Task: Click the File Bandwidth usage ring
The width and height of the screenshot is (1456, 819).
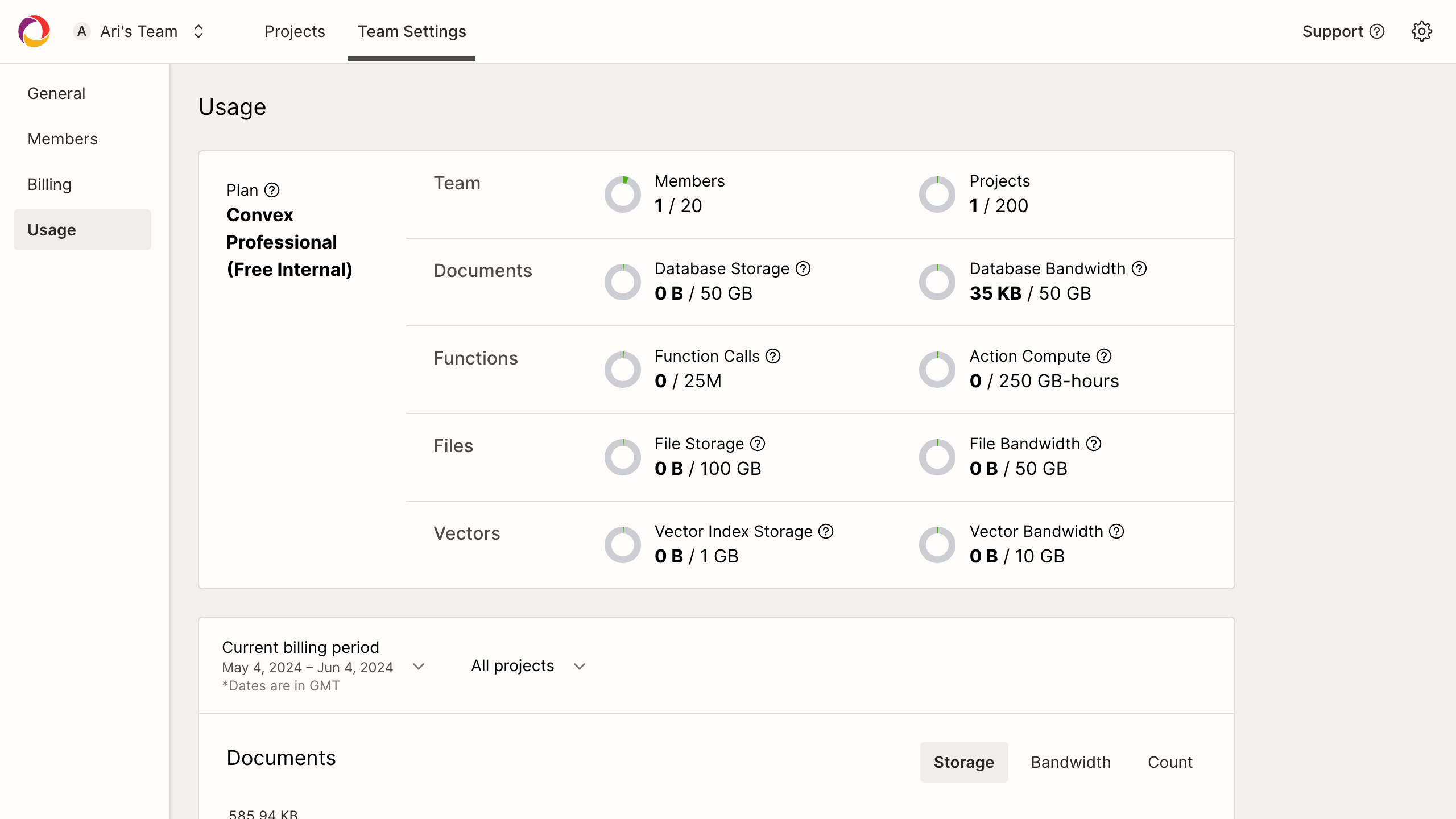Action: pos(937,457)
